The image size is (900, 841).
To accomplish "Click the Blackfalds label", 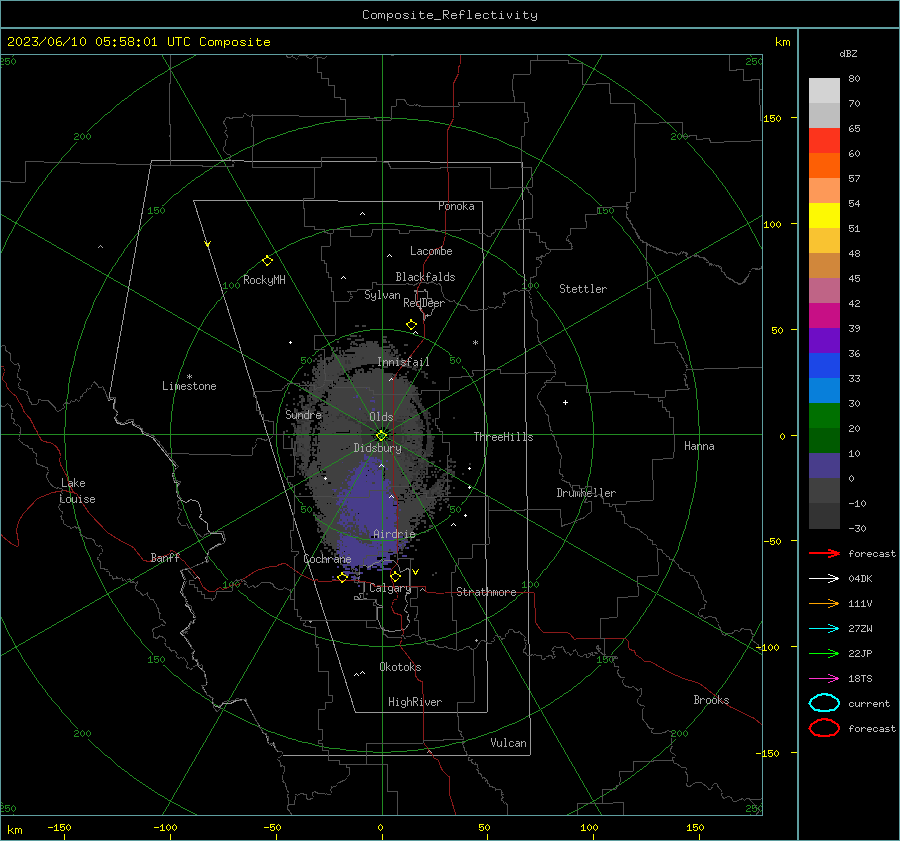I will pyautogui.click(x=425, y=277).
